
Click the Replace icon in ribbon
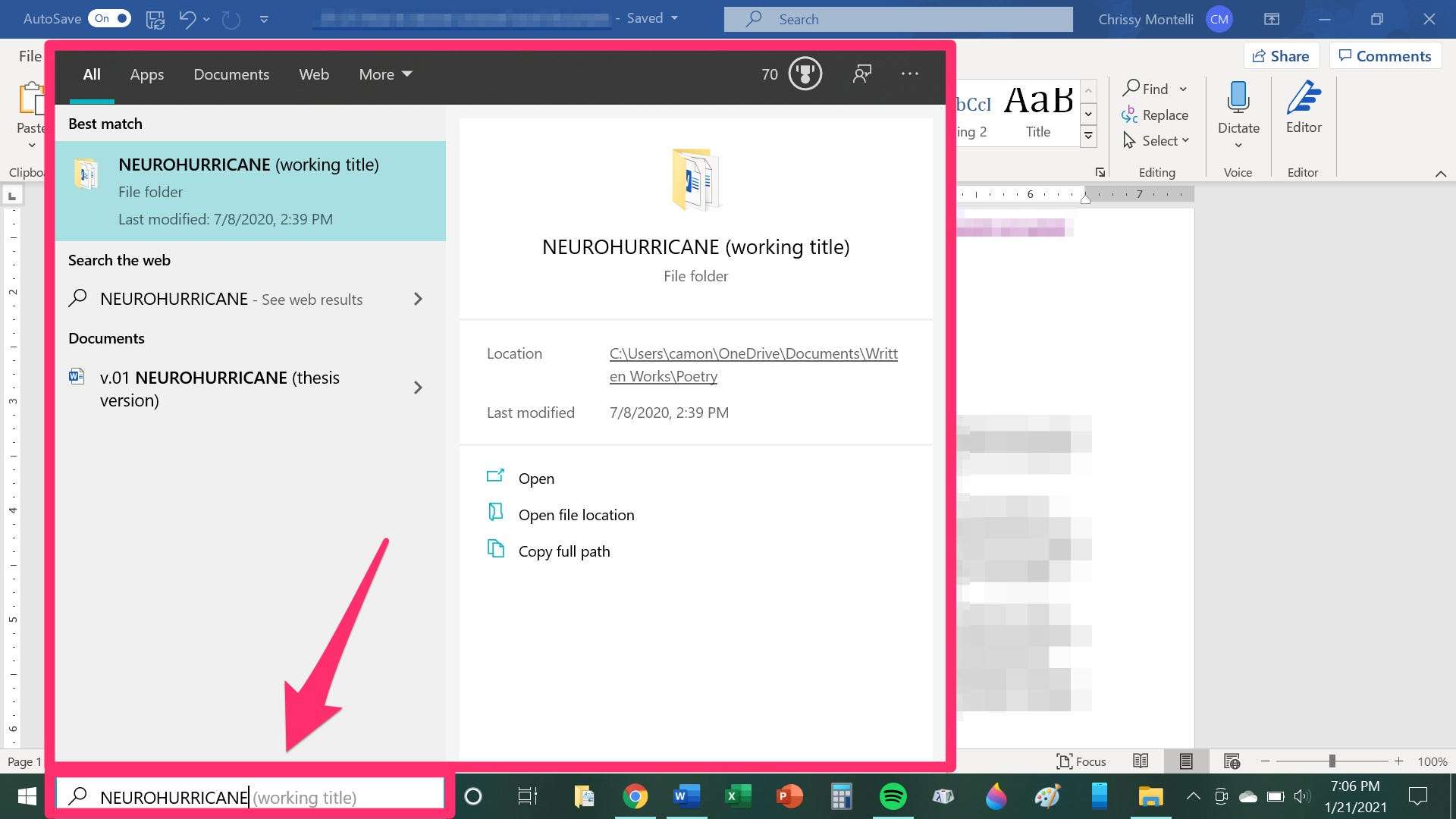pyautogui.click(x=1155, y=114)
